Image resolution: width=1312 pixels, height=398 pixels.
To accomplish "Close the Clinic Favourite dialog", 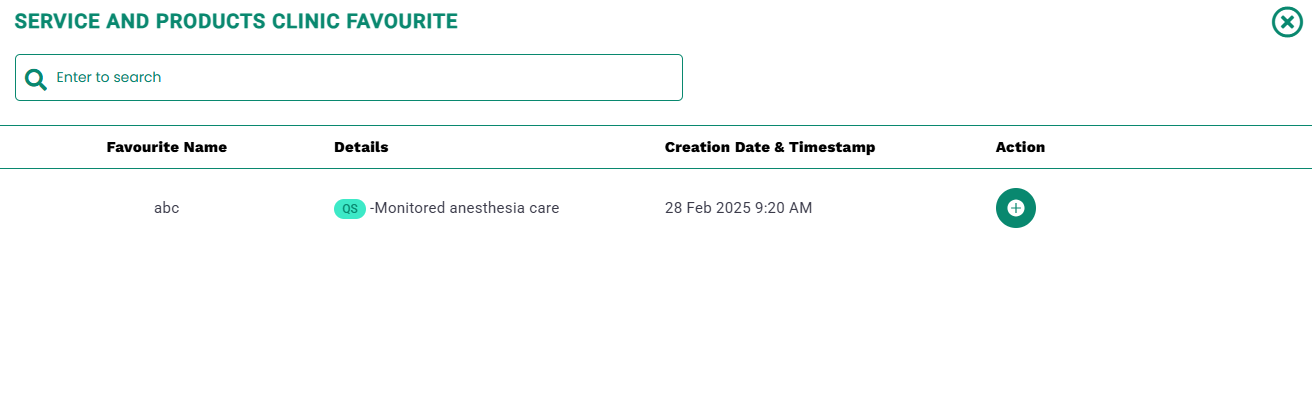I will pos(1287,22).
